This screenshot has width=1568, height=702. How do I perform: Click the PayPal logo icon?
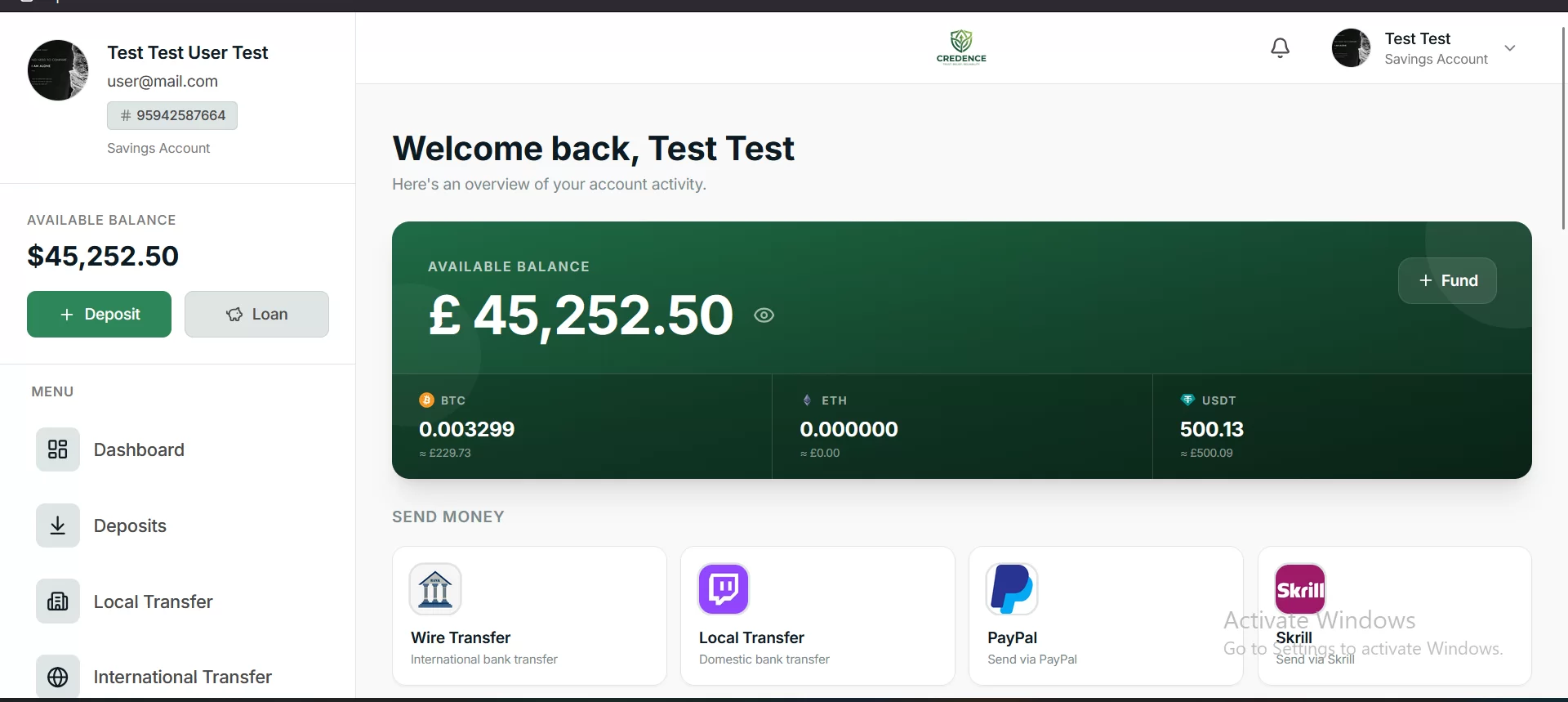pyautogui.click(x=1012, y=588)
